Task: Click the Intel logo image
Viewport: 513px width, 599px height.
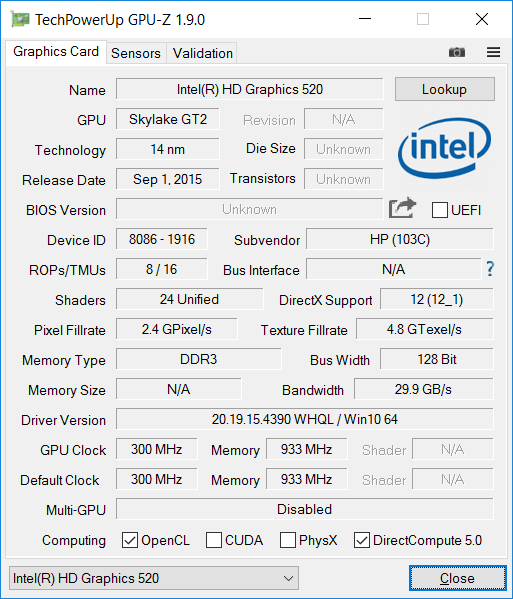Action: coord(444,148)
